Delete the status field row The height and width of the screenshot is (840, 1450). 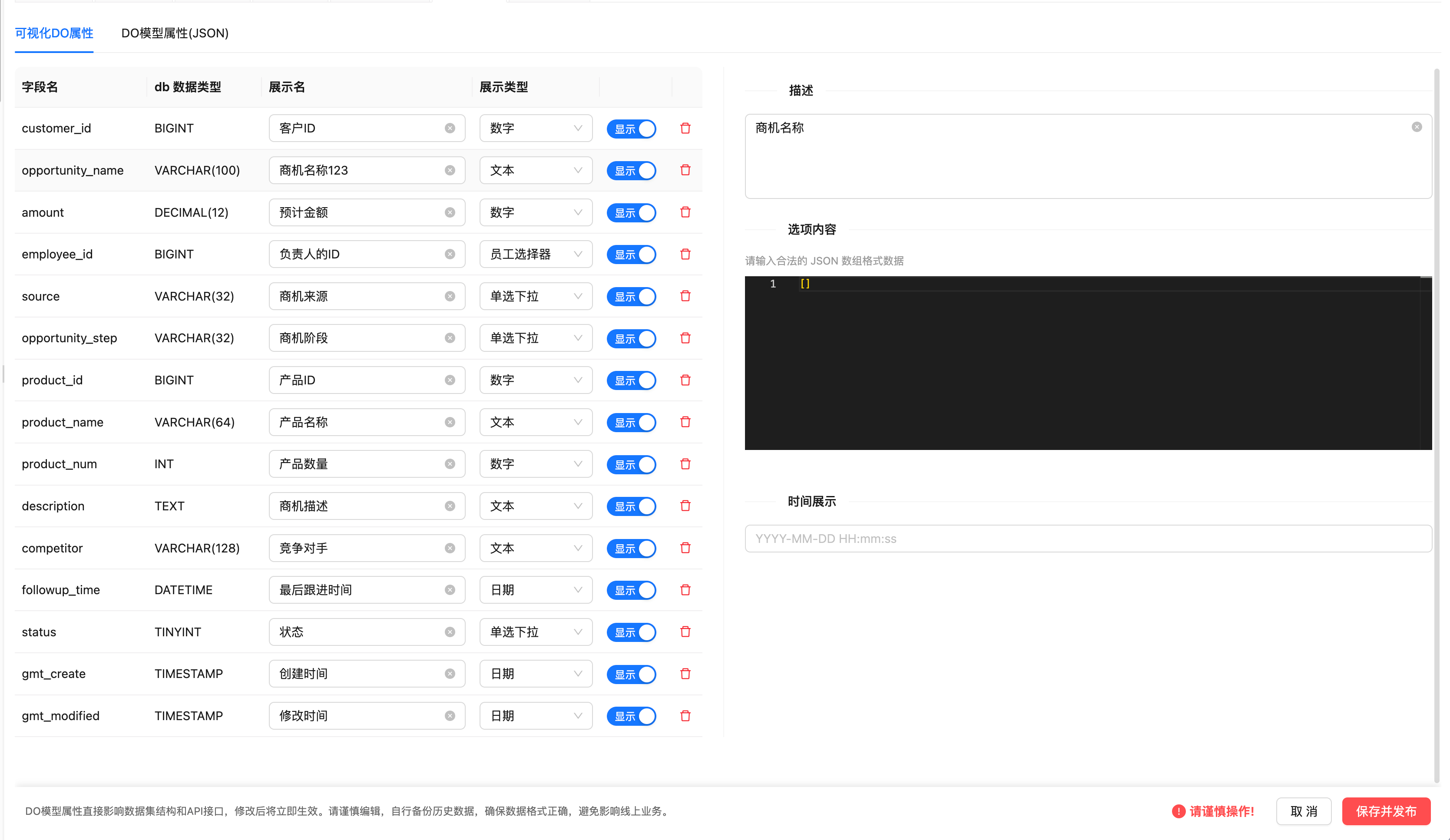685,632
